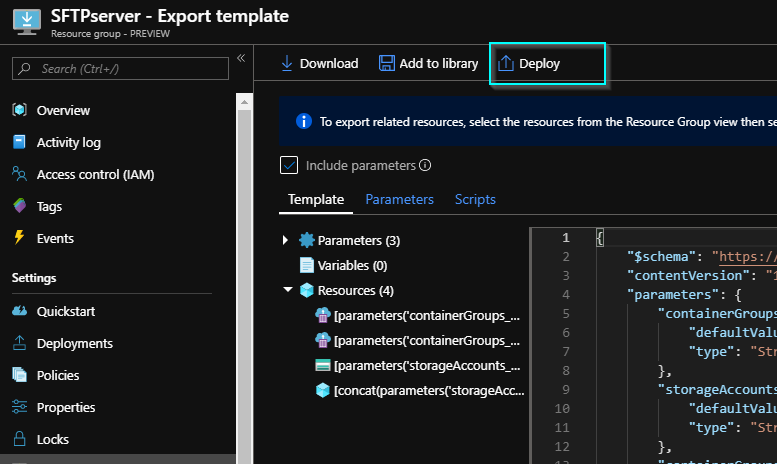The image size is (777, 464).
Task: Open Activity log in the sidebar
Action: click(68, 143)
